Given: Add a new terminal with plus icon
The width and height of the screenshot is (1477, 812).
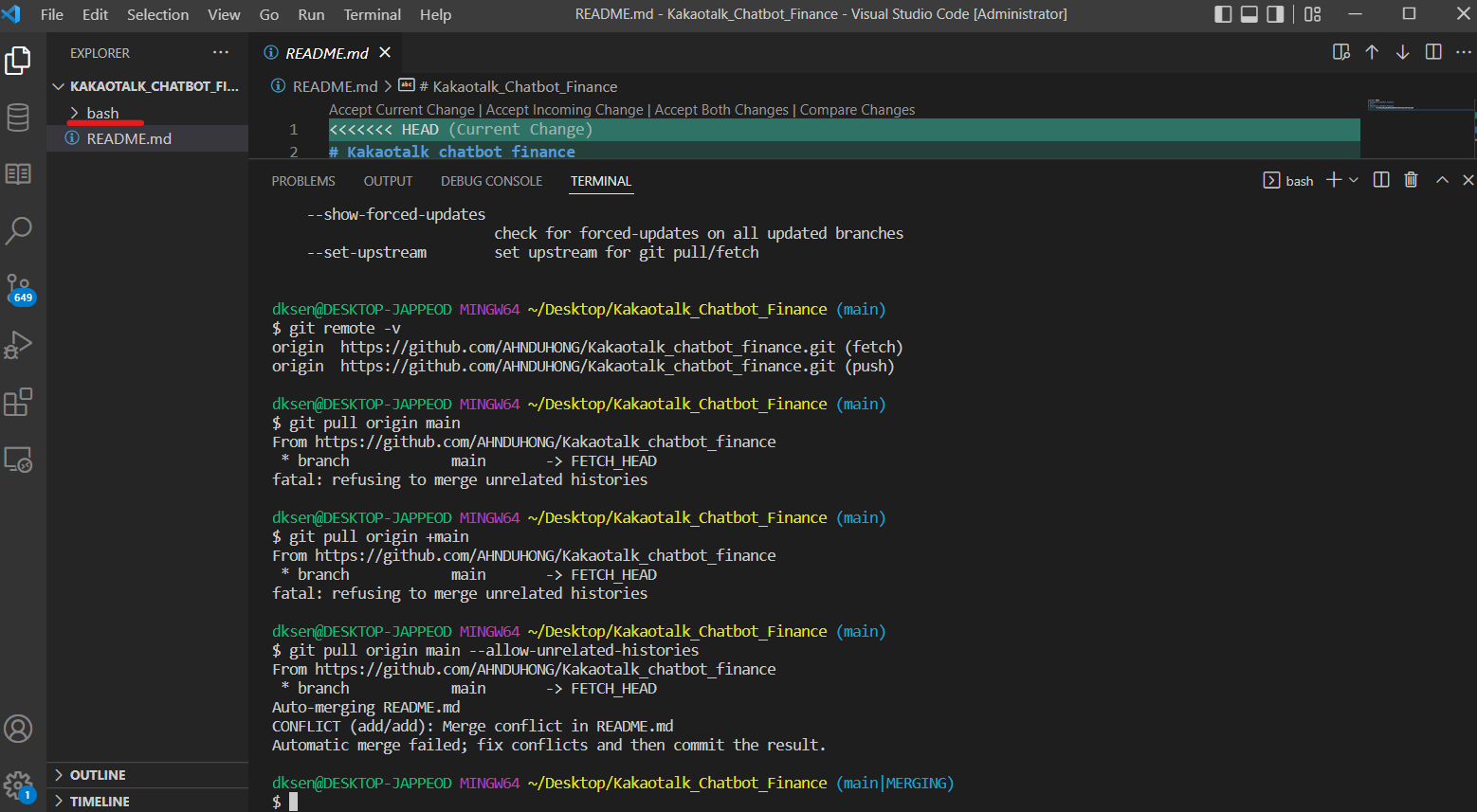Looking at the screenshot, I should 1333,180.
